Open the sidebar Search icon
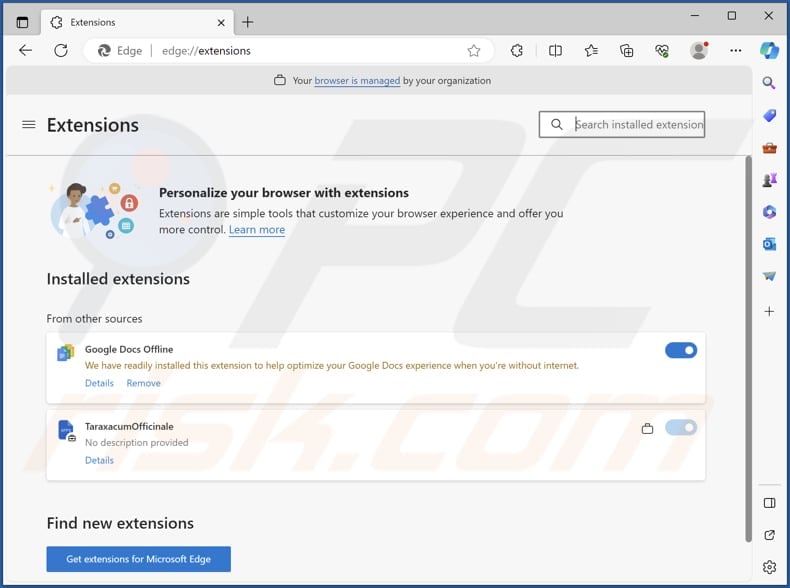790x588 pixels. pyautogui.click(x=769, y=83)
